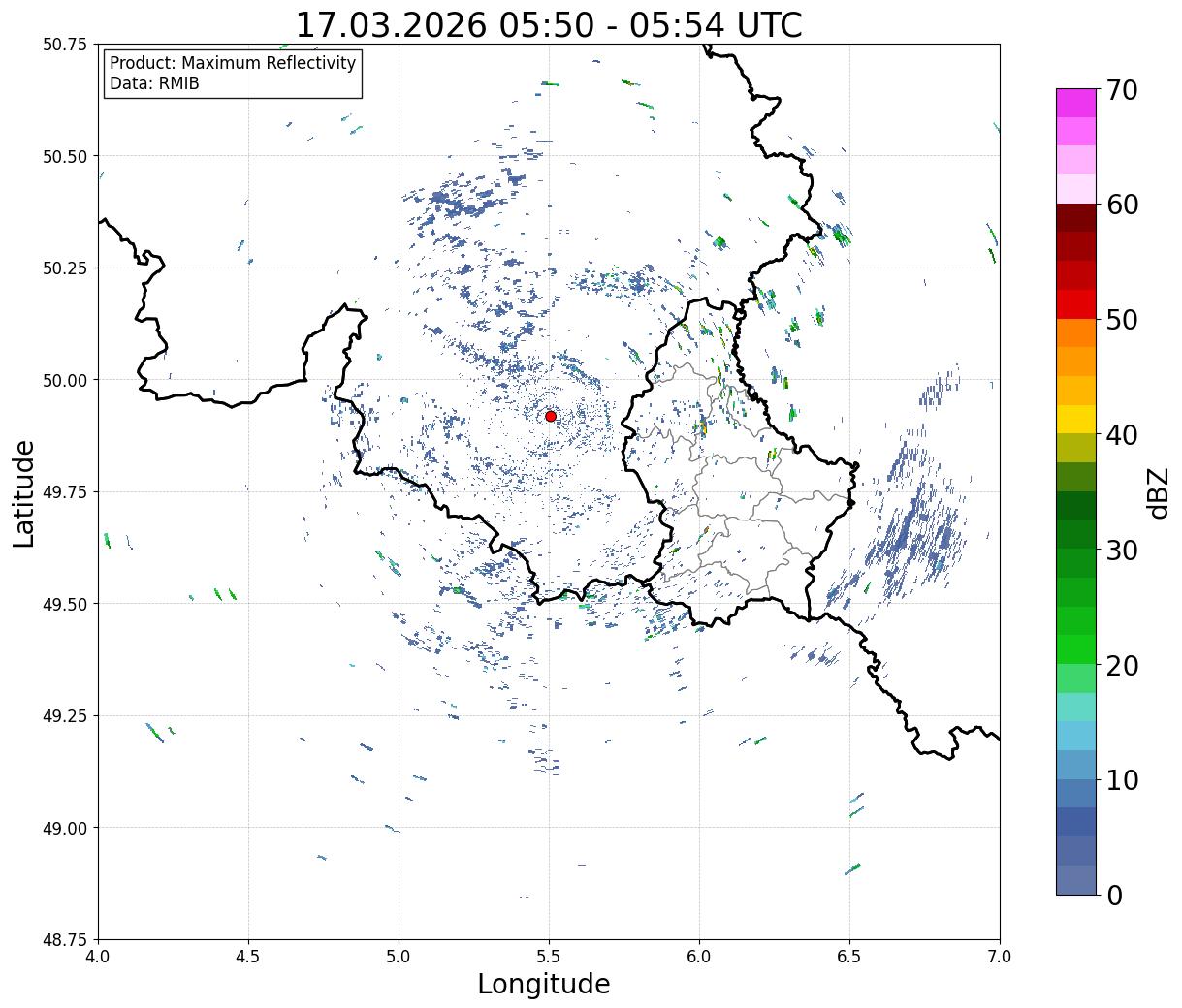Viewport: 1182px width, 1008px height.
Task: Pick the magenta swatch atop colorbar
Action: click(x=1075, y=103)
